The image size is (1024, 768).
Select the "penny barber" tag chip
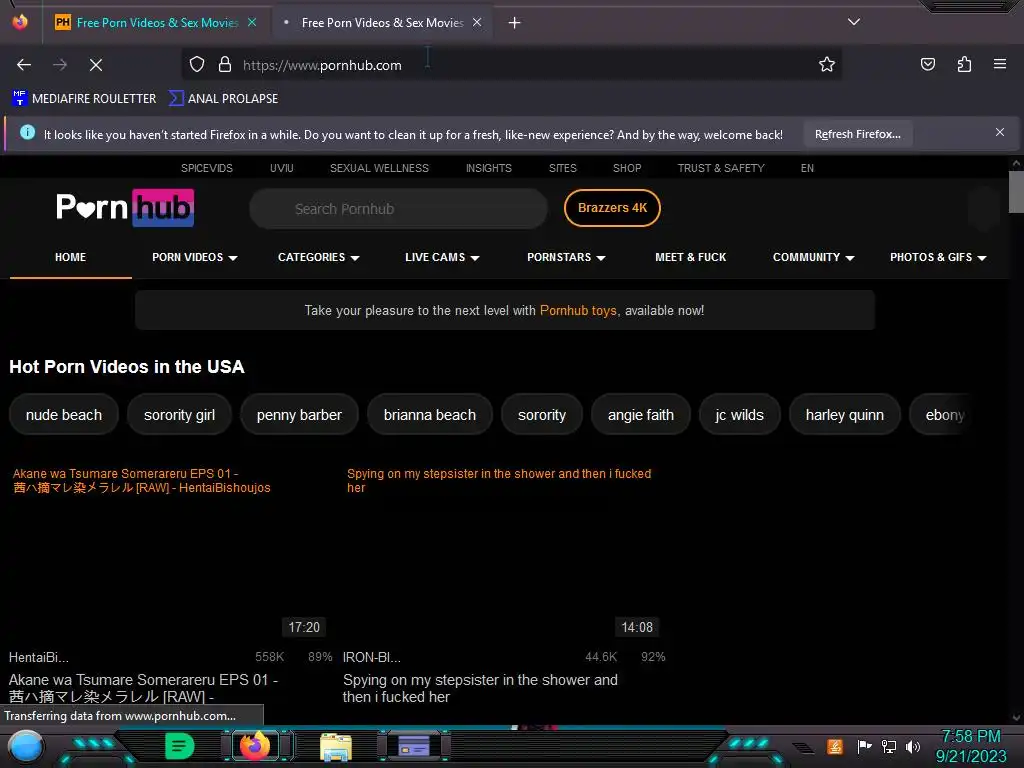[299, 415]
